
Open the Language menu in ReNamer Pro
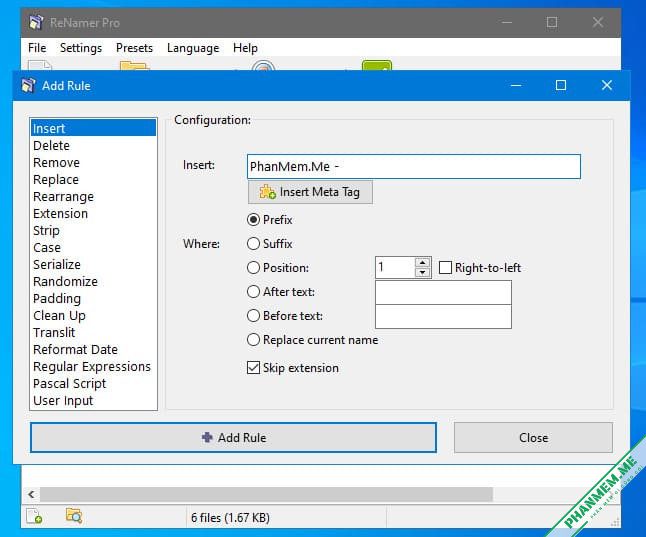point(193,48)
